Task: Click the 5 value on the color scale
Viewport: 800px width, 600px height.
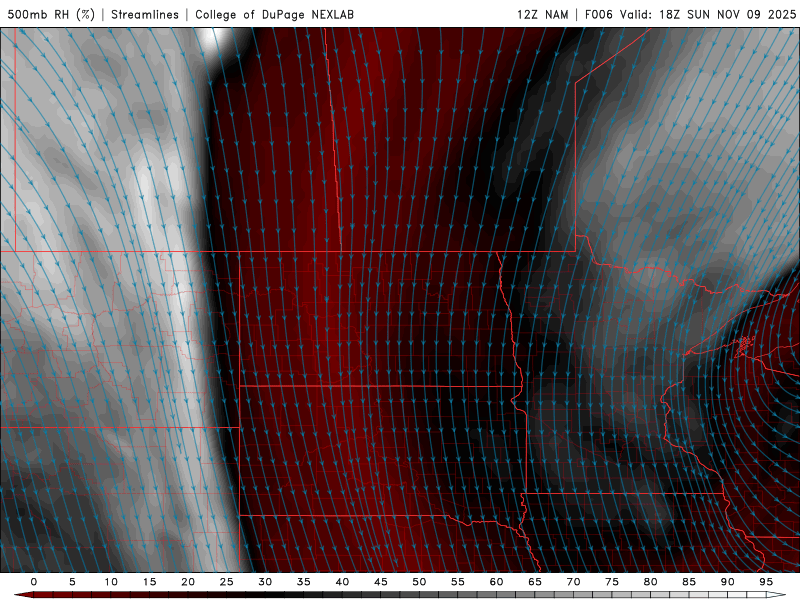Action: click(72, 582)
